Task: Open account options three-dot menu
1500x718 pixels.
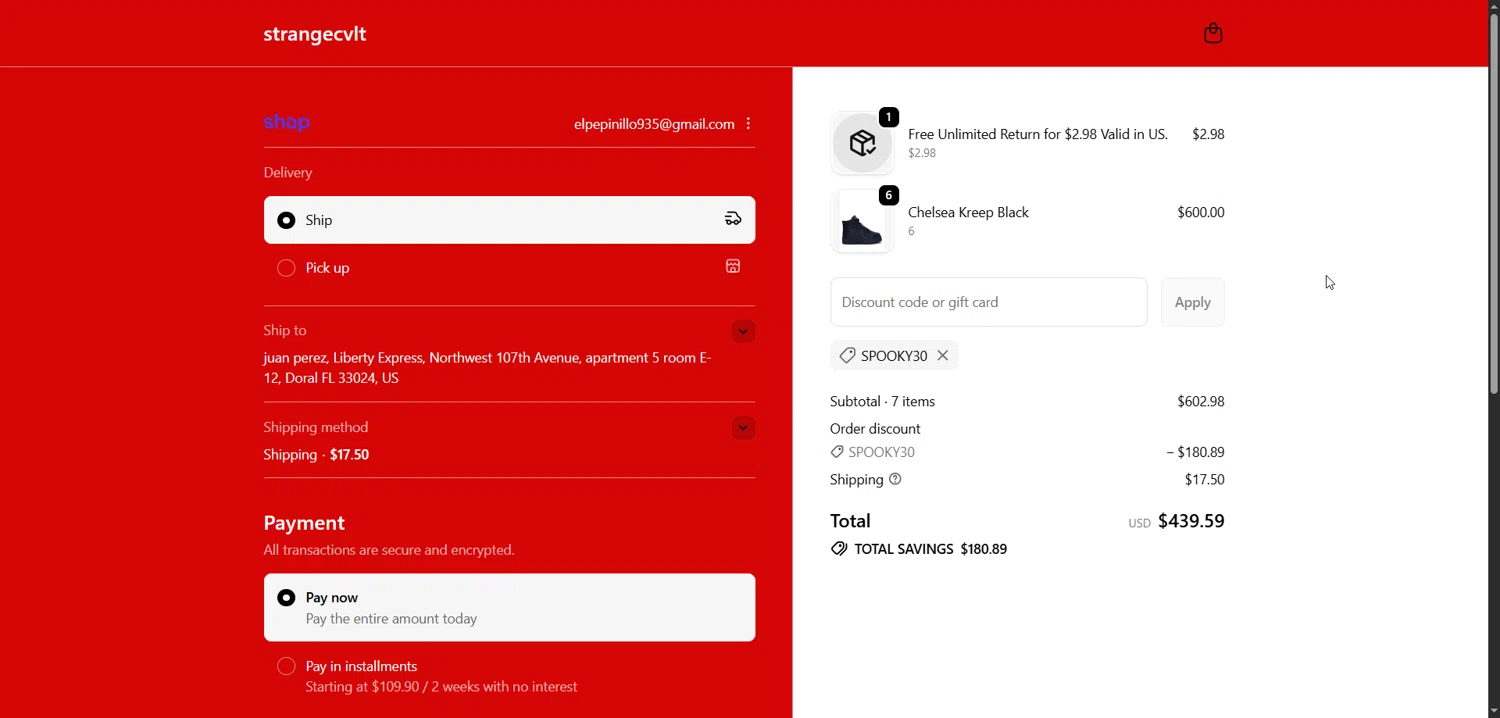Action: 748,124
